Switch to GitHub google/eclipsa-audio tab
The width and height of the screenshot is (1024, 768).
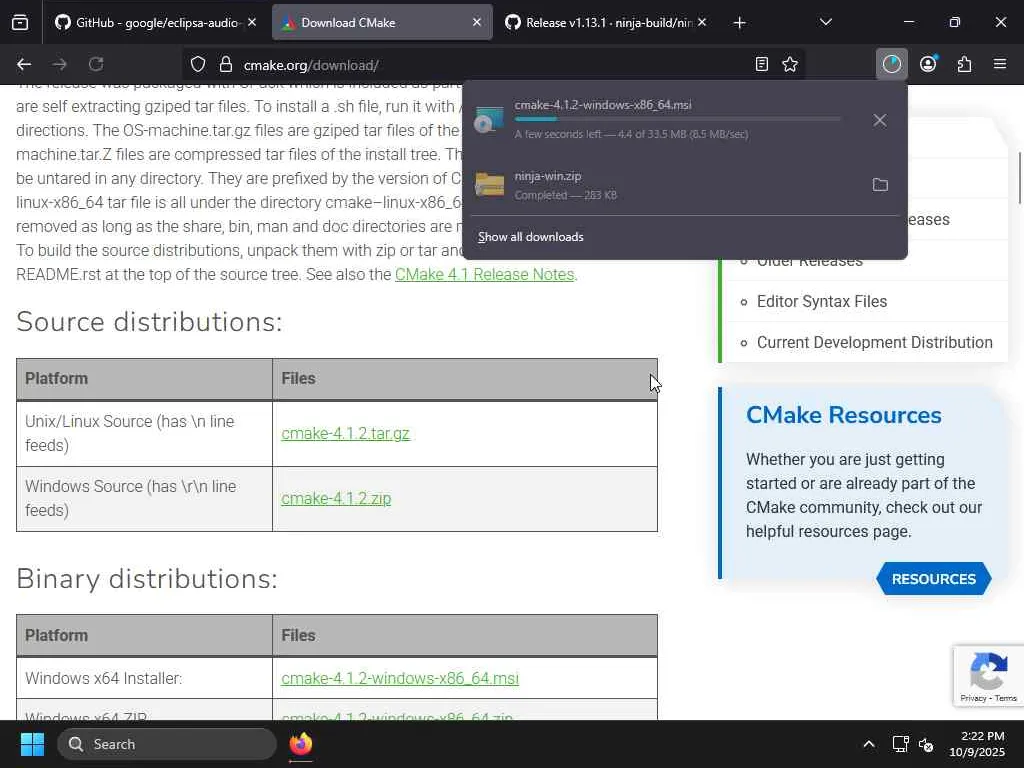point(155,22)
